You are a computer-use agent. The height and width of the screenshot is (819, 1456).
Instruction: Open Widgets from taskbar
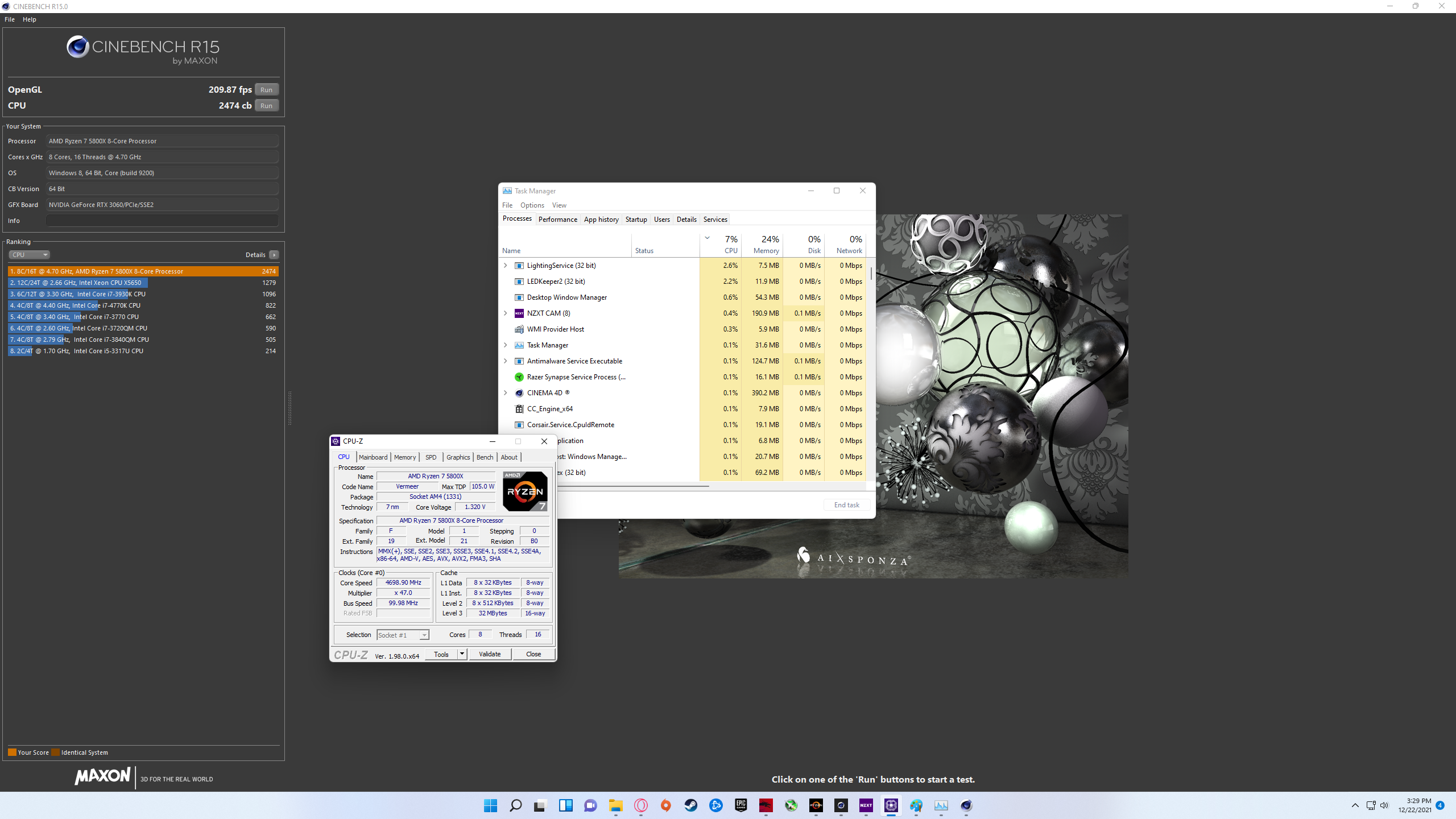coord(565,805)
